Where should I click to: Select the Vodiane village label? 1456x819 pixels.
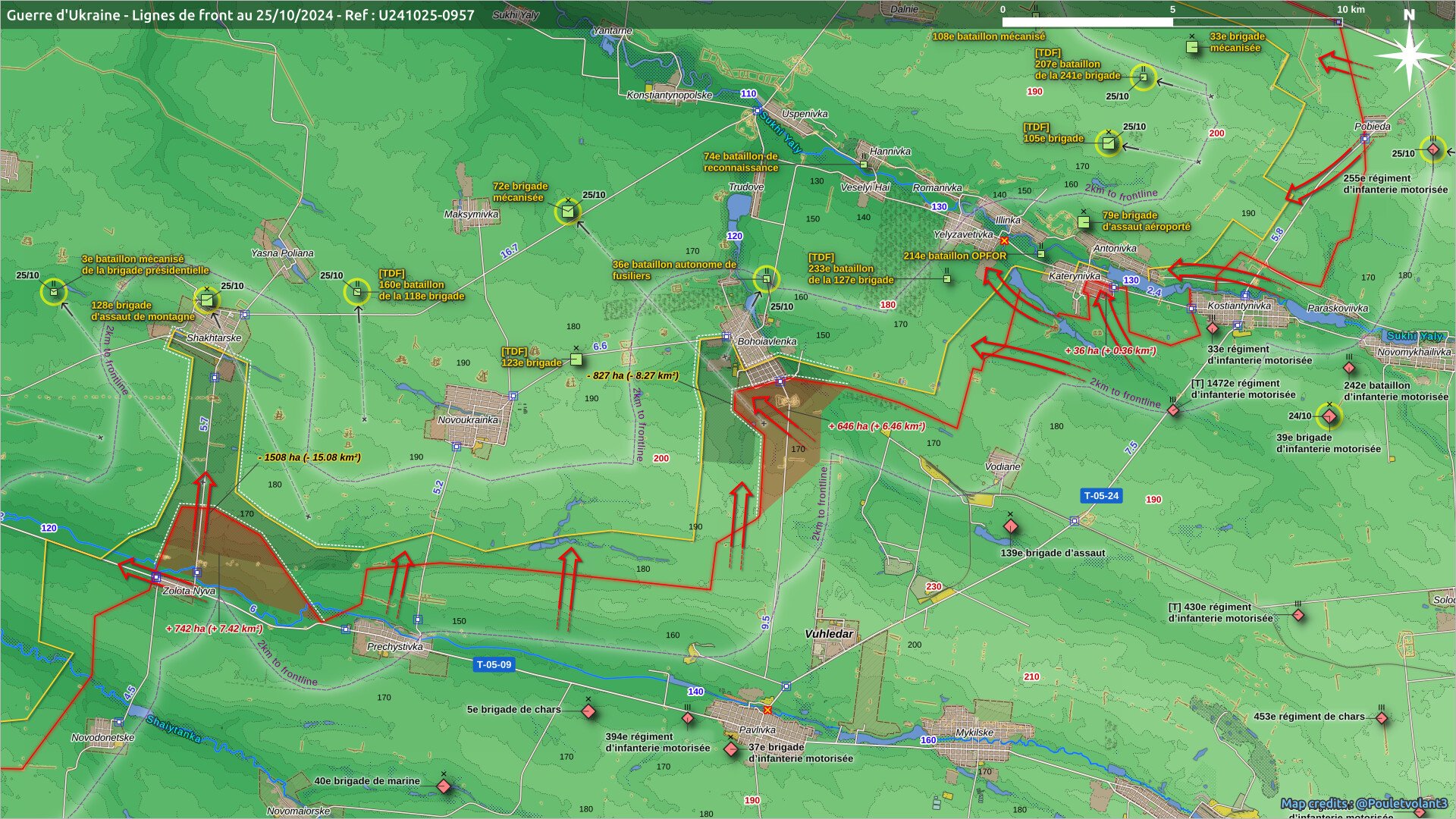pyautogui.click(x=1003, y=467)
